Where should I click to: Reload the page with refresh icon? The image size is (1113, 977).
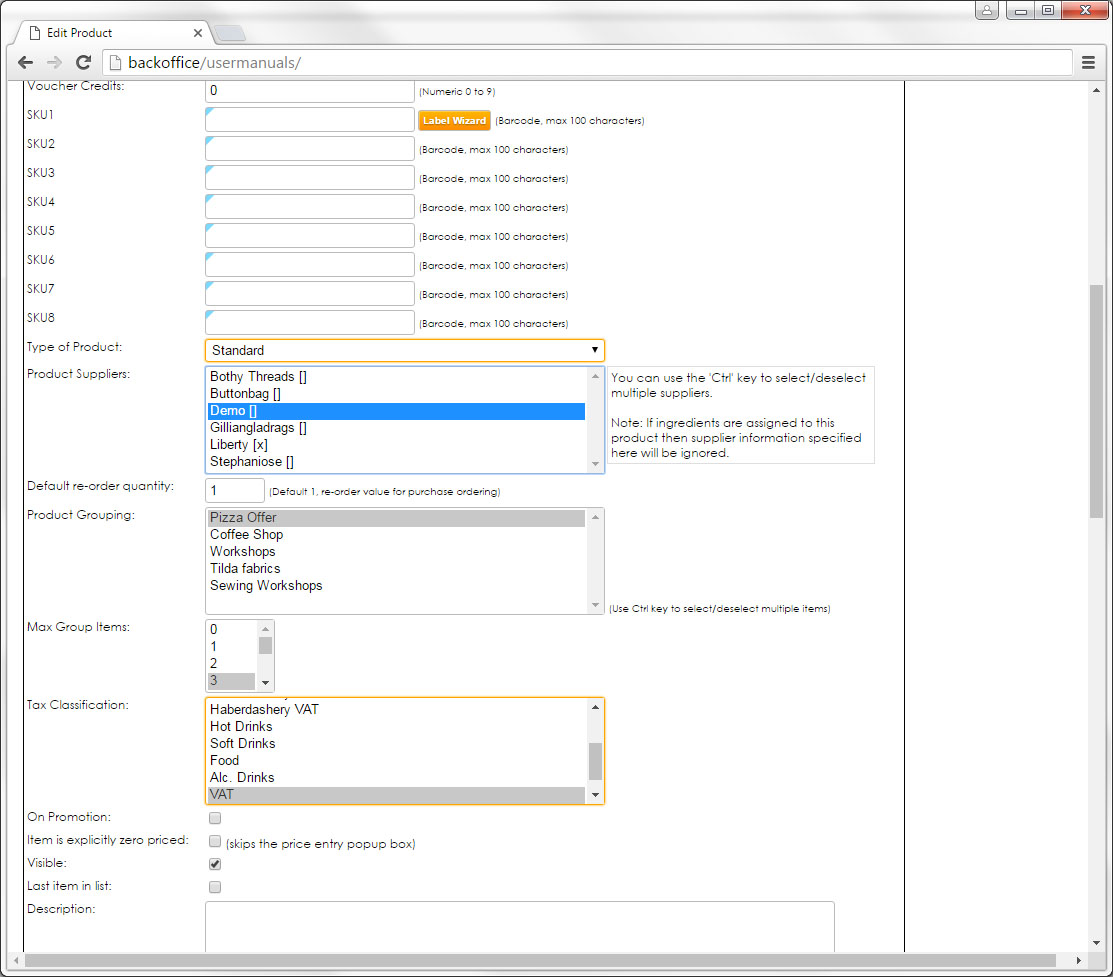point(84,62)
